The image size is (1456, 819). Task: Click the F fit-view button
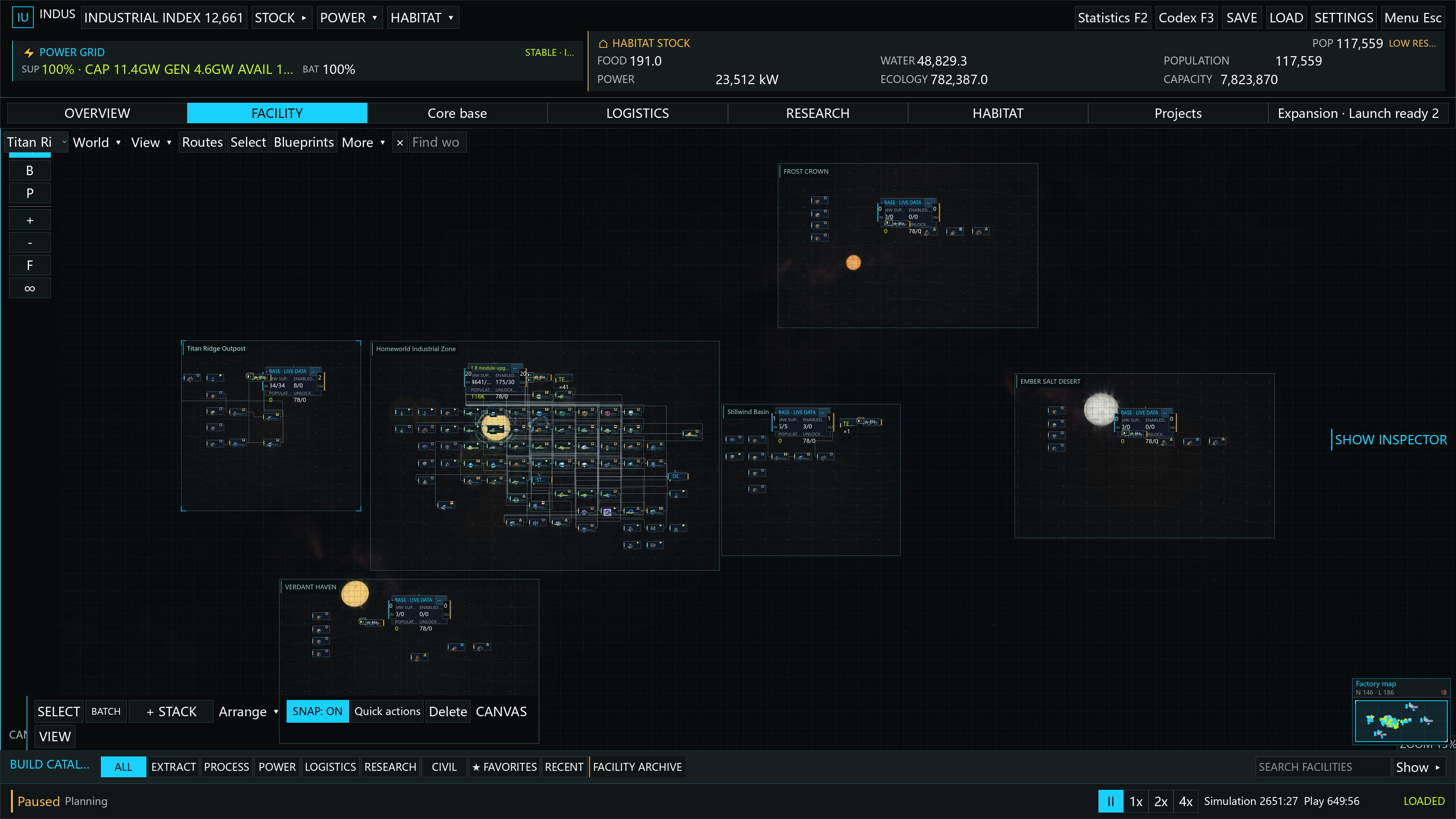coord(30,266)
